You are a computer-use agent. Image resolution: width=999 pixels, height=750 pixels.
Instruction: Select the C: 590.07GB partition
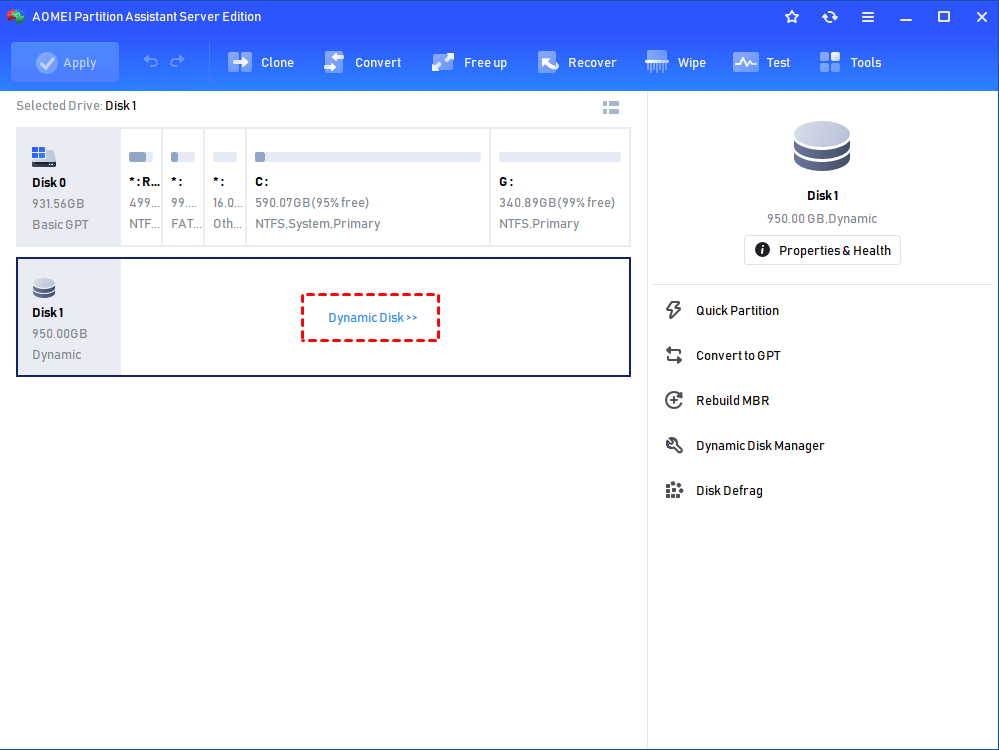click(368, 187)
